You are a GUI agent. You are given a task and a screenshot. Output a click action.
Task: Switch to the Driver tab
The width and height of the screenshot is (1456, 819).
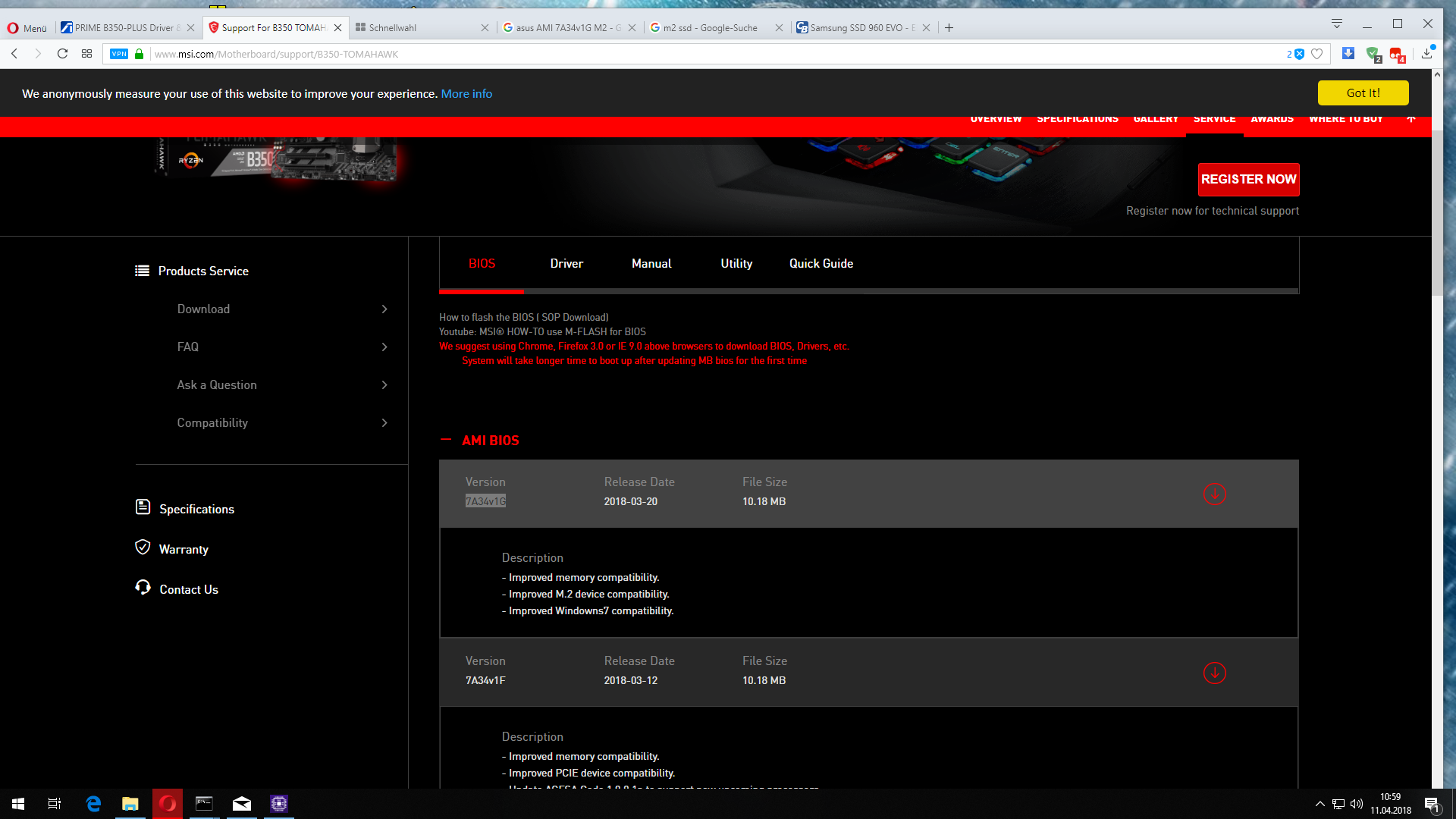pyautogui.click(x=566, y=263)
